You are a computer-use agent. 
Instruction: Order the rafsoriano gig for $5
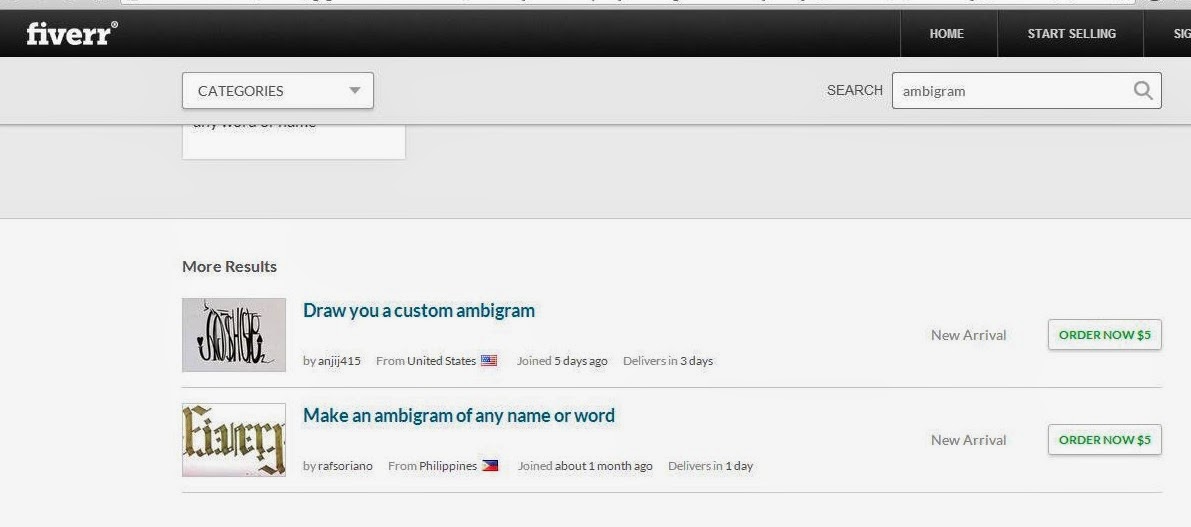point(1104,440)
